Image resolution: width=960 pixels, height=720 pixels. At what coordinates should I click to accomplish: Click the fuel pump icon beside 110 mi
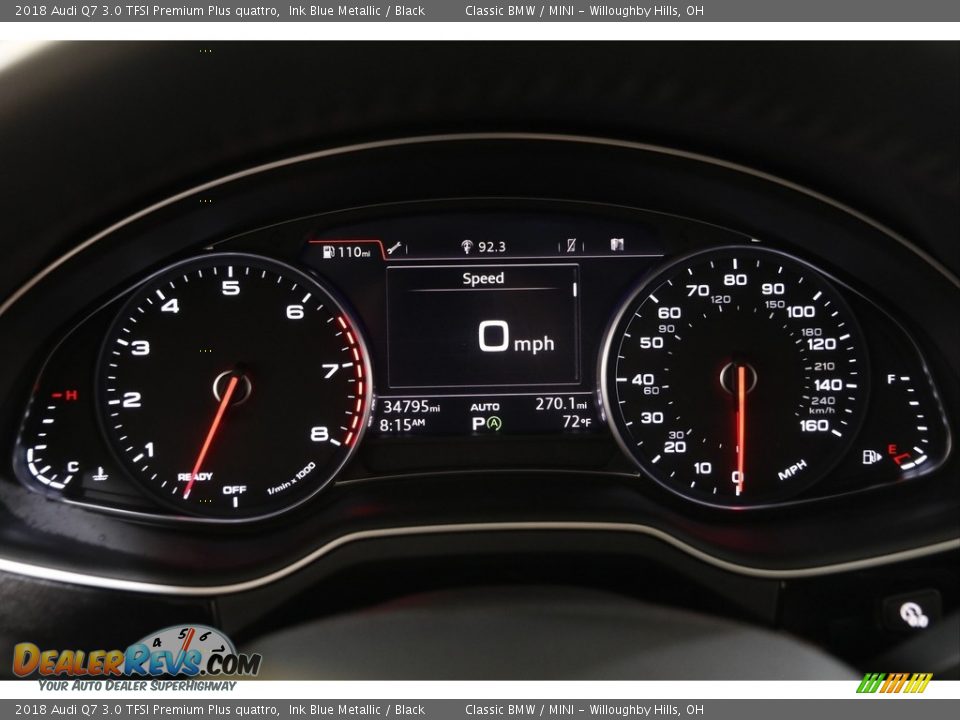point(329,252)
